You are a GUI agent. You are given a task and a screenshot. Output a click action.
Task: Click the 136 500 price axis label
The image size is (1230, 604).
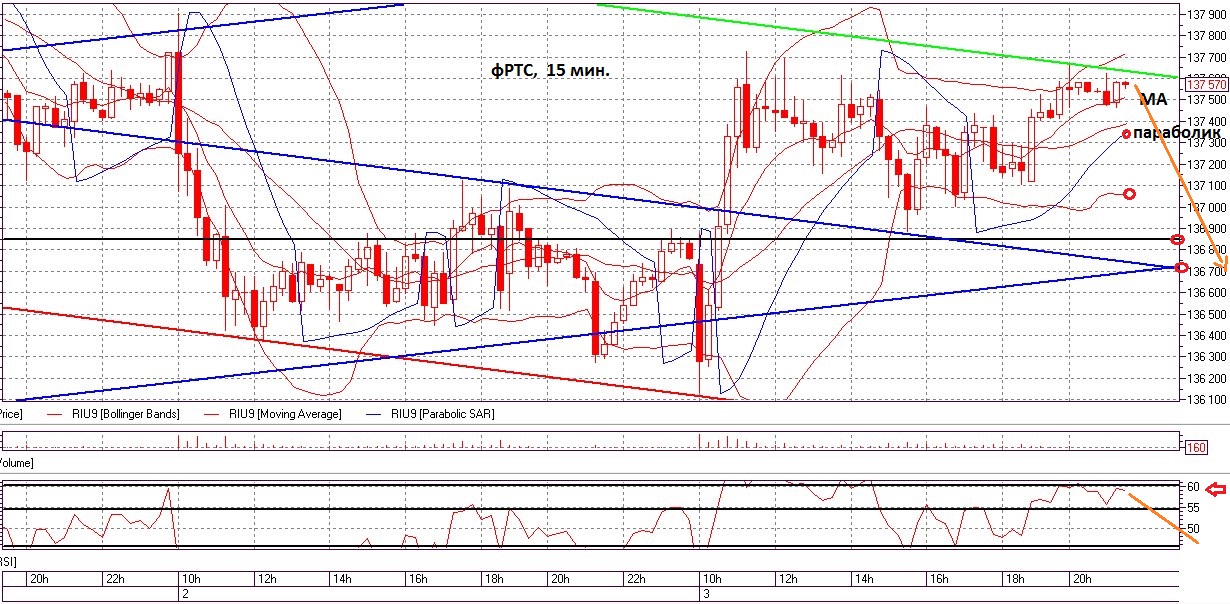(x=1205, y=314)
